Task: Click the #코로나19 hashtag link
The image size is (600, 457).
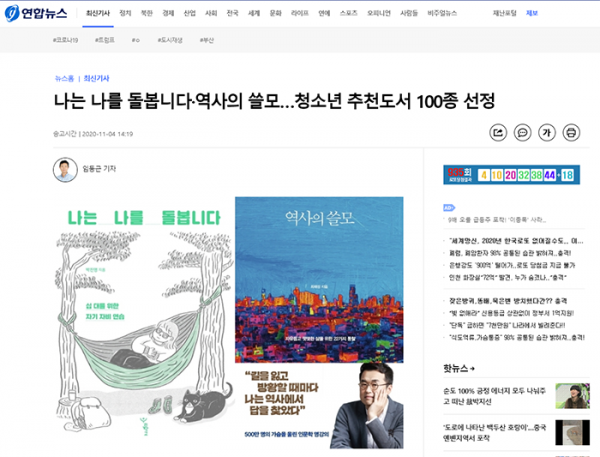Action: (68, 39)
